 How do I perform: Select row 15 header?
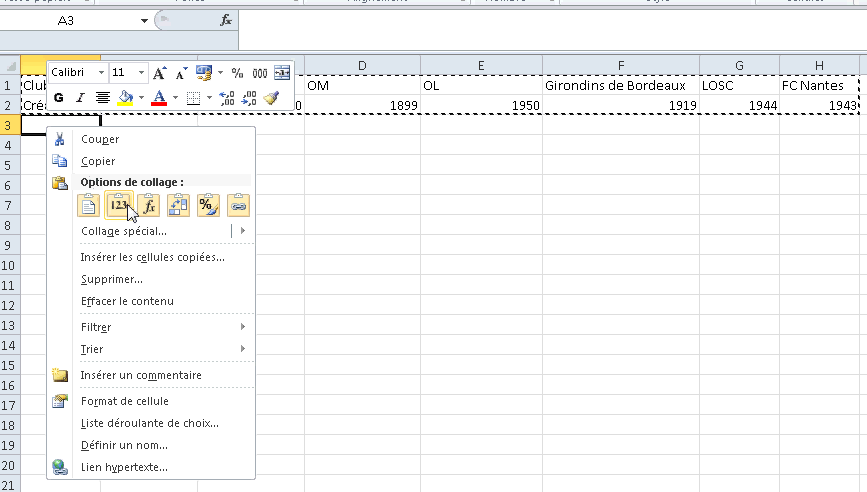coord(10,365)
